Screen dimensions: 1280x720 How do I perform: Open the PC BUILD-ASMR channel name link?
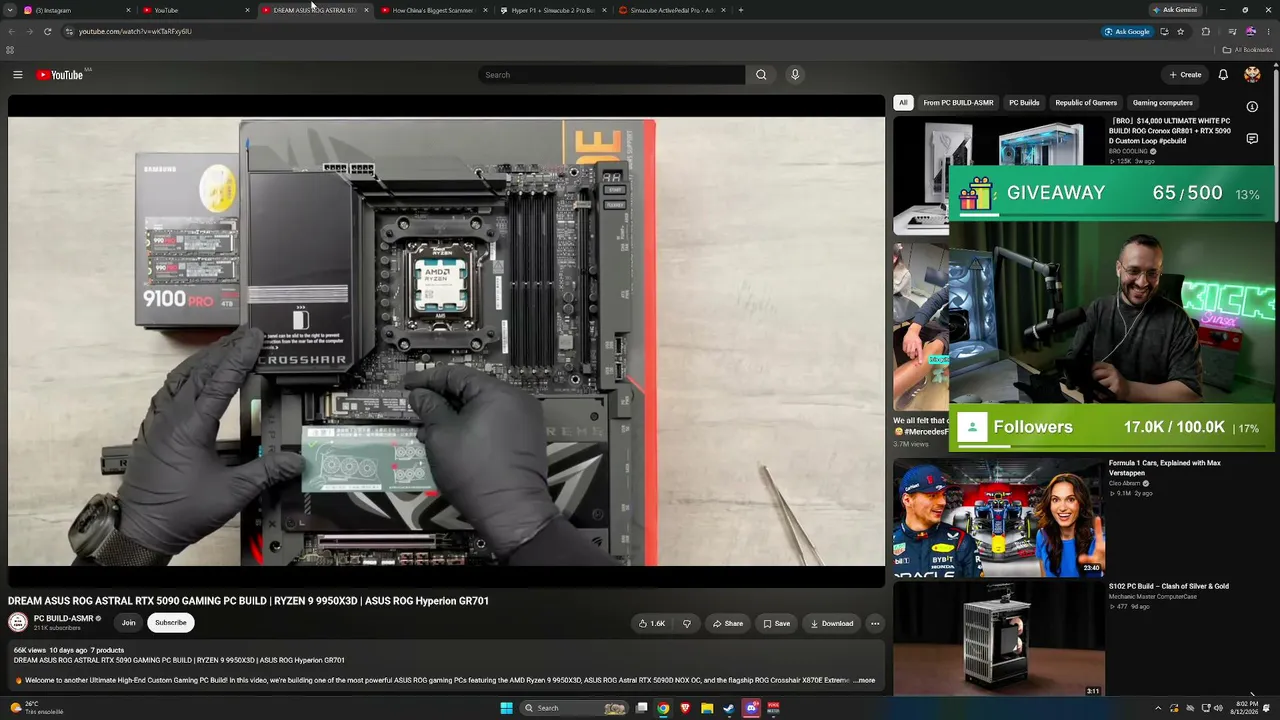pyautogui.click(x=64, y=618)
